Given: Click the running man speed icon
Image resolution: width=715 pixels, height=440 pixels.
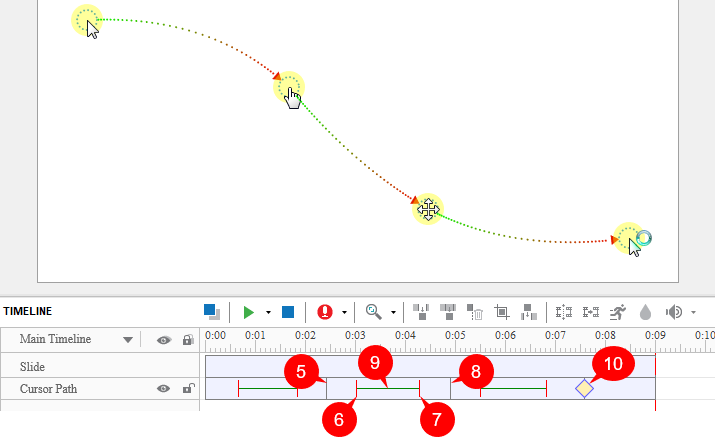Looking at the screenshot, I should [x=618, y=312].
